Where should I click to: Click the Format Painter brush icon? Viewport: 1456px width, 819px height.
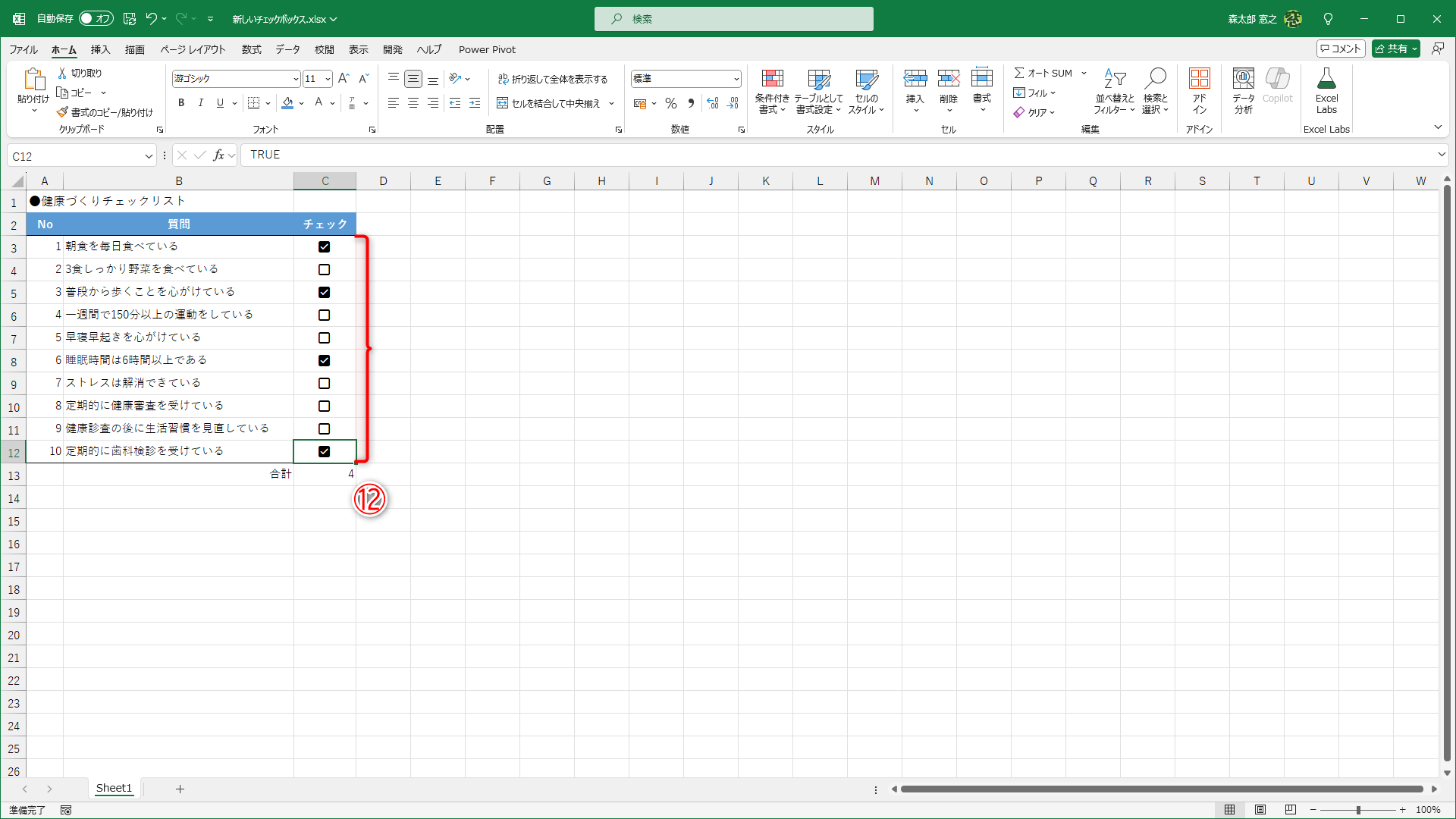[62, 112]
